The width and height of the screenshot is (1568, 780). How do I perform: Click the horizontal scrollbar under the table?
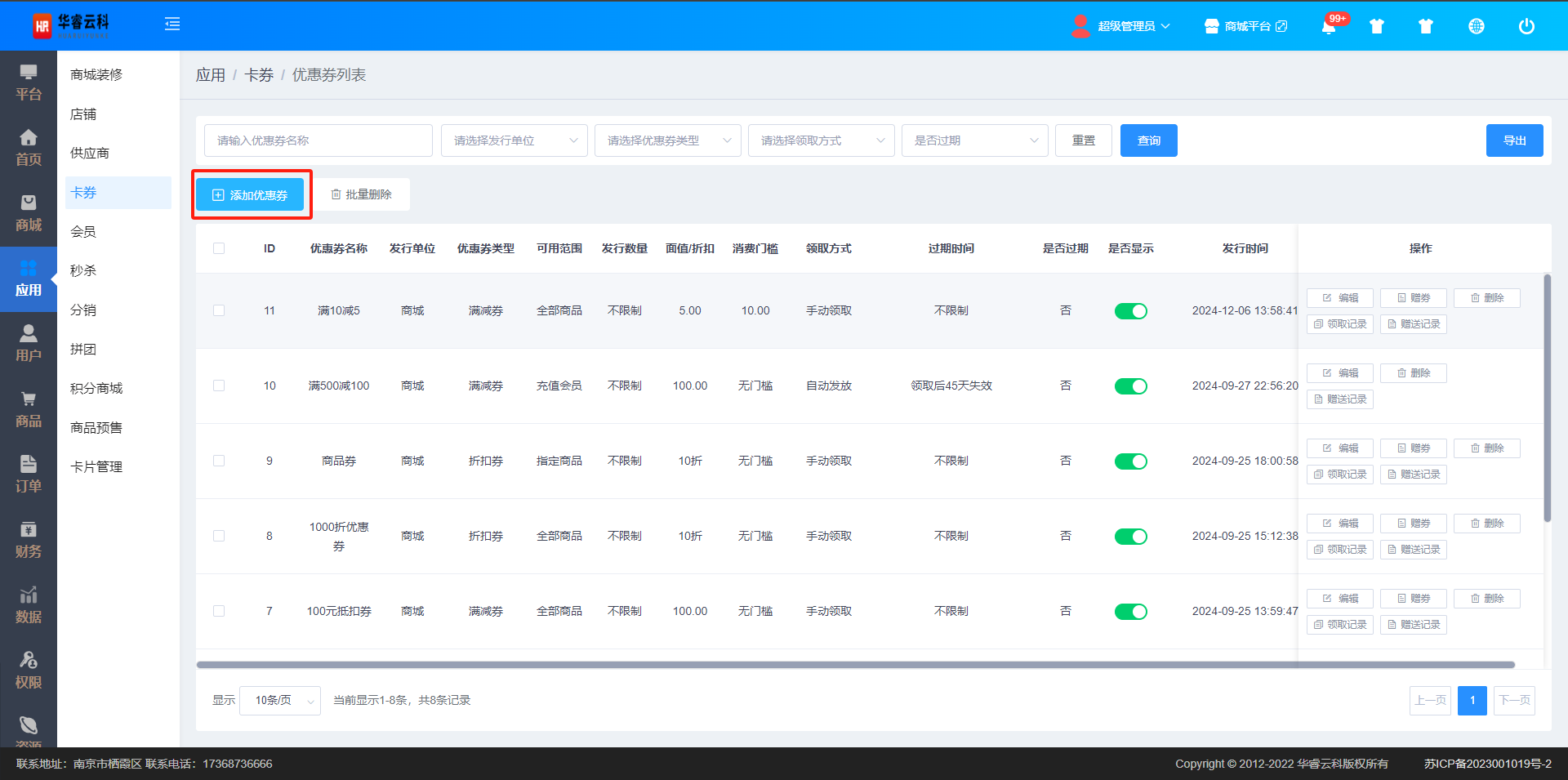(854, 665)
